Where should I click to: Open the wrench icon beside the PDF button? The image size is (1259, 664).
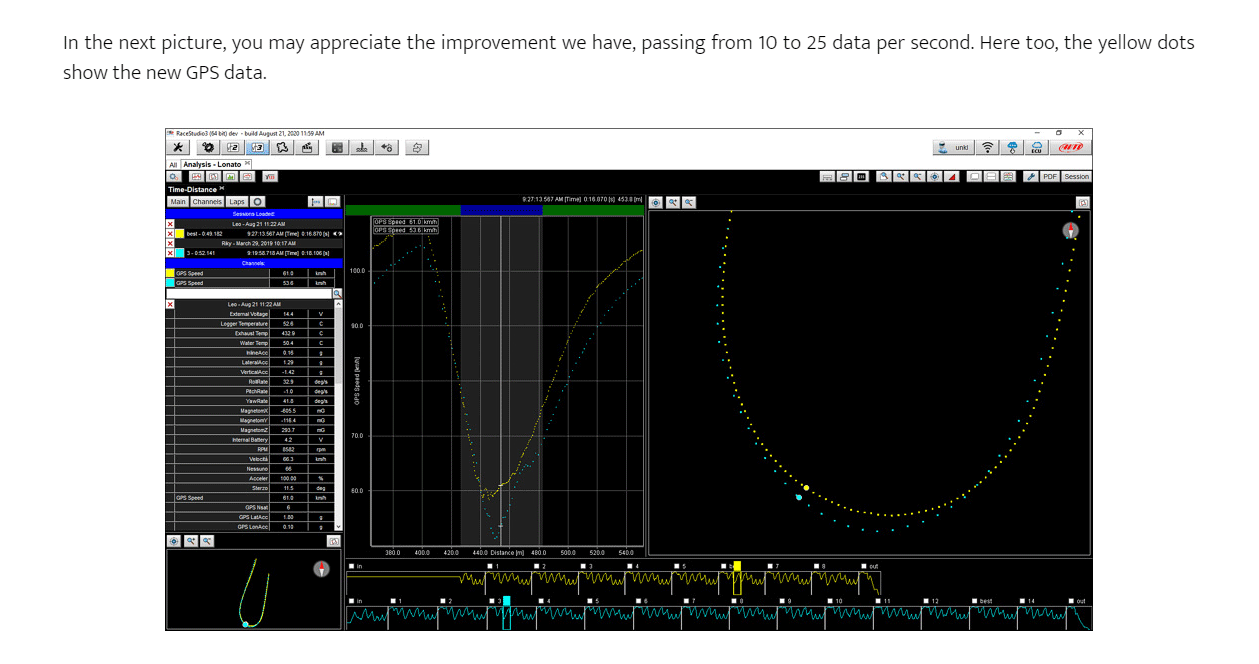pyautogui.click(x=1031, y=177)
